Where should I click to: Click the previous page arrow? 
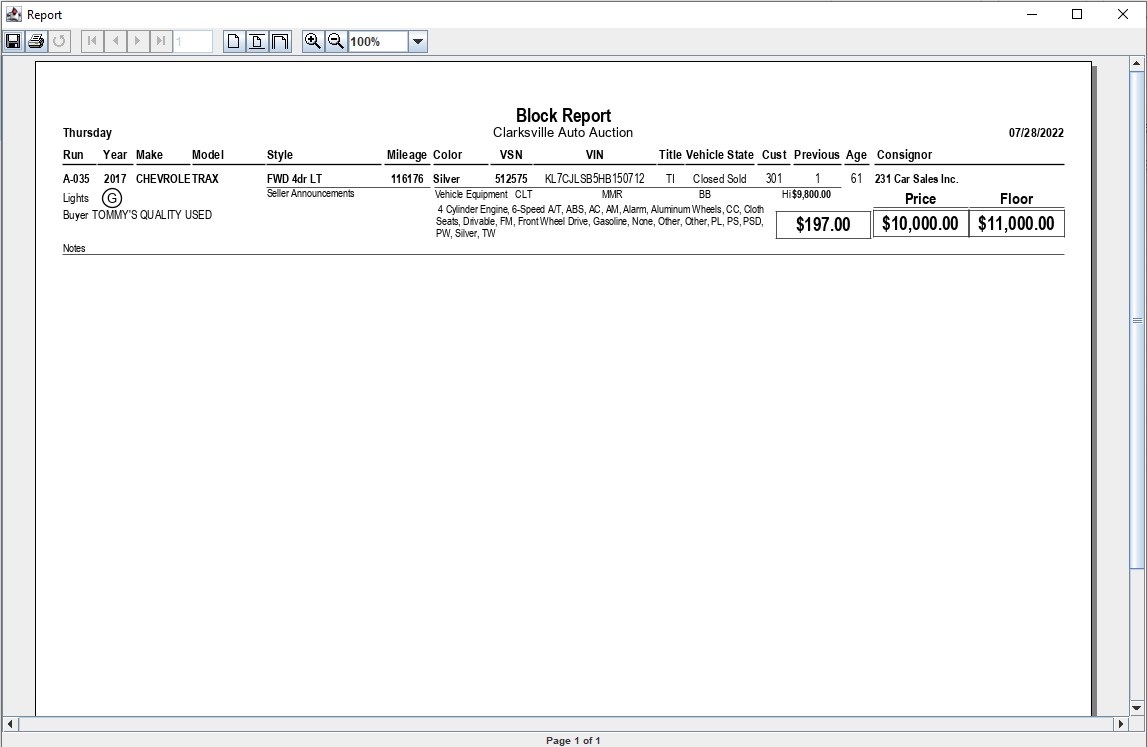click(x=115, y=41)
